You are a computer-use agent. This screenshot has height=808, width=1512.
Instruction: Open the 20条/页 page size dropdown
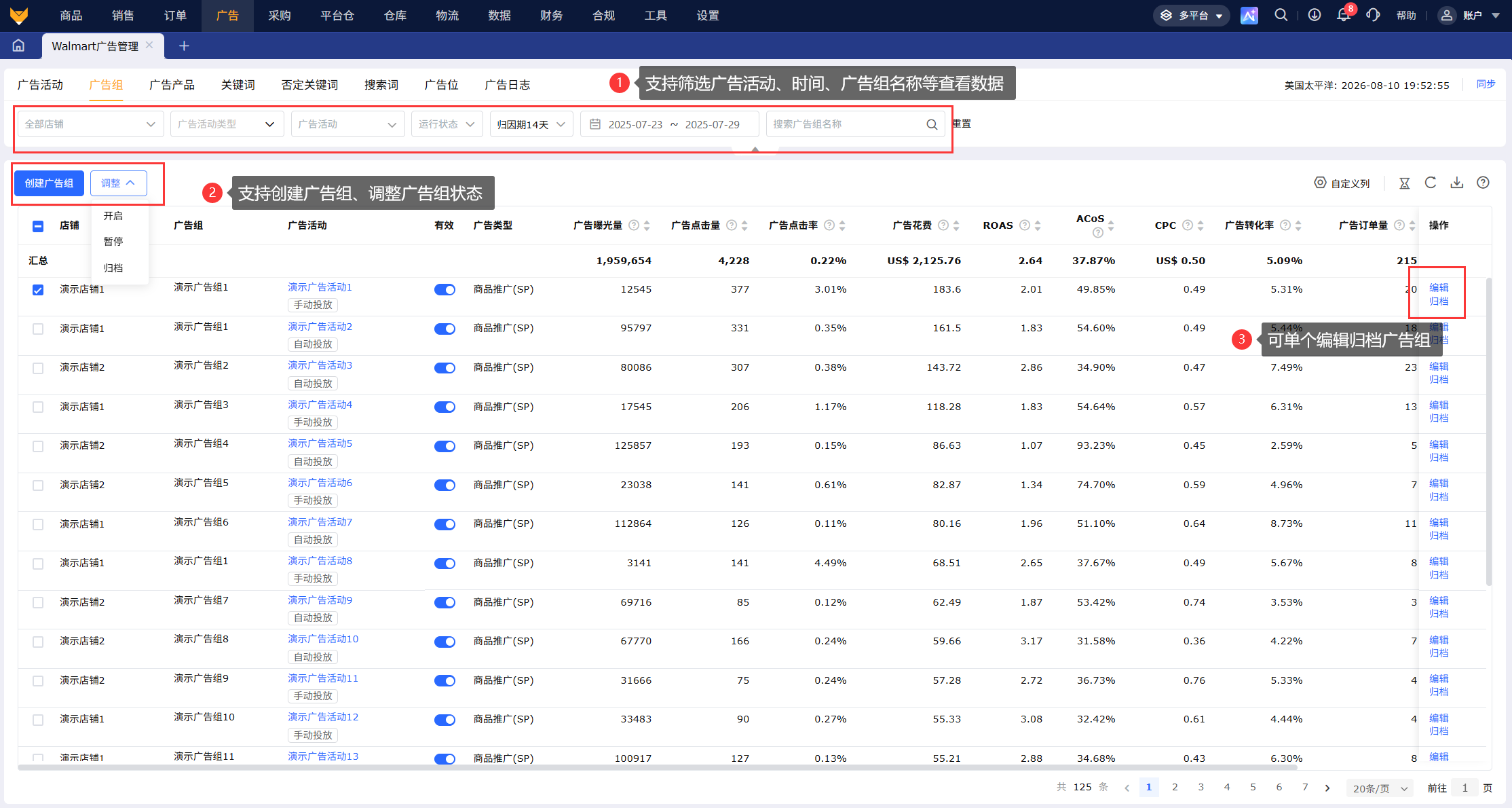point(1380,788)
